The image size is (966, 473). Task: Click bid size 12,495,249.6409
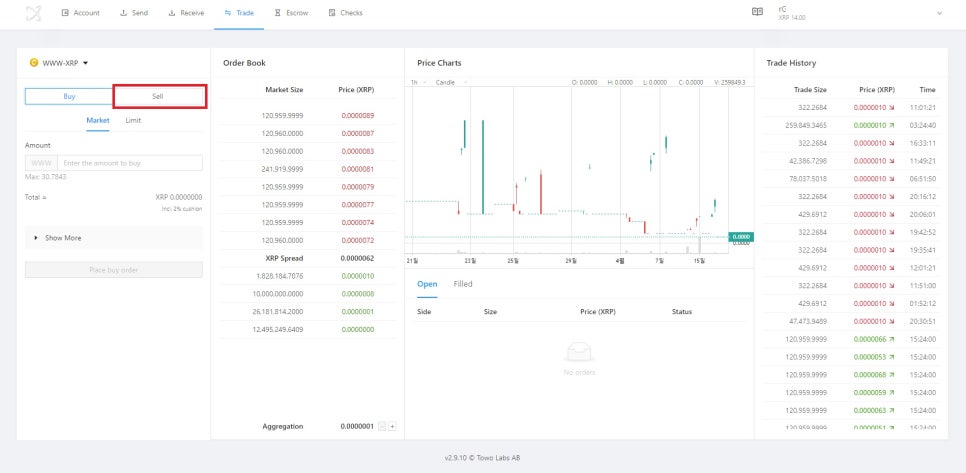pyautogui.click(x=278, y=329)
